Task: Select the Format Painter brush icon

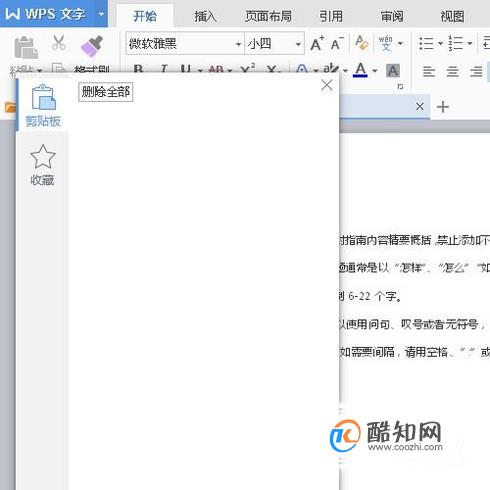Action: [92, 46]
